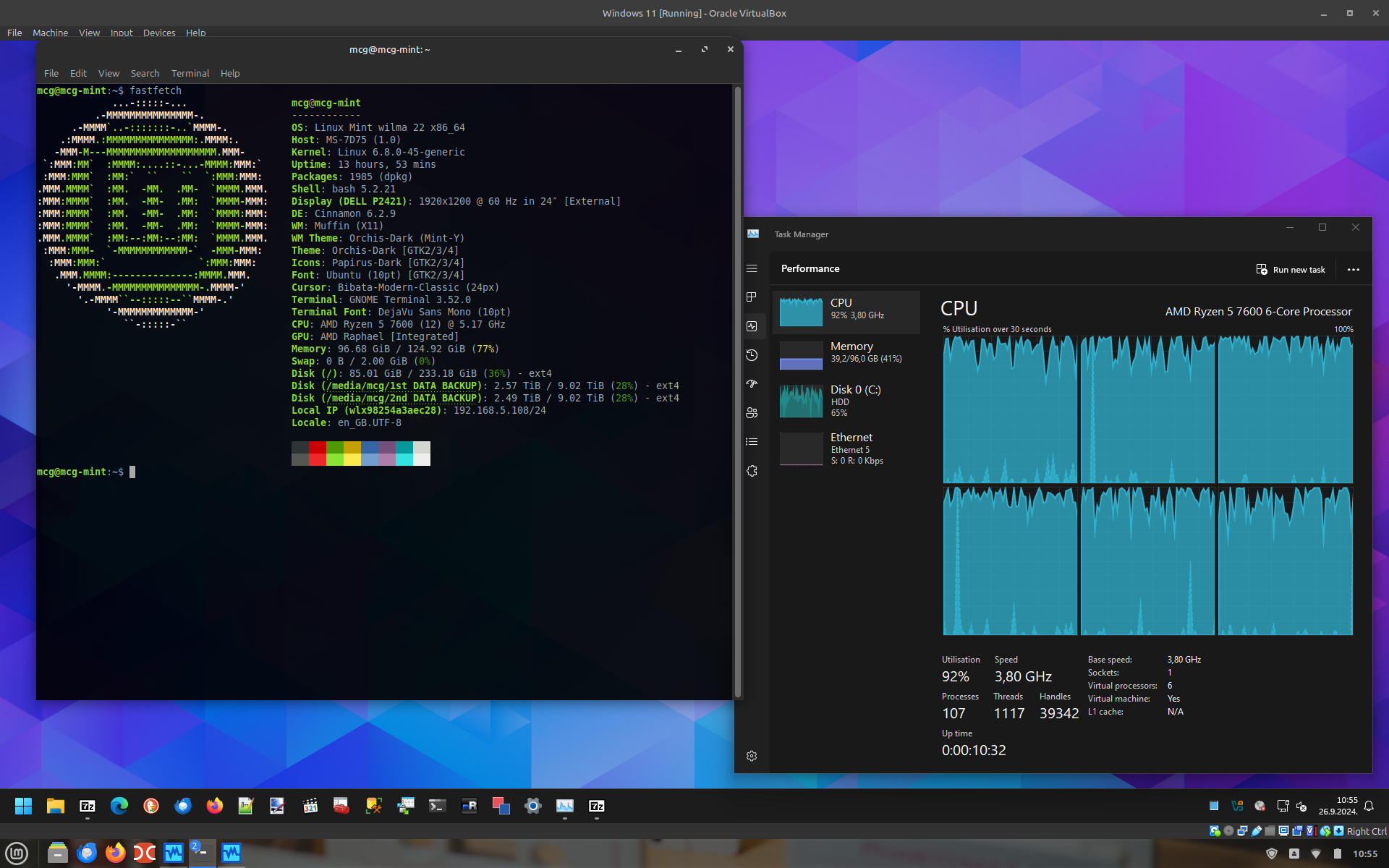Open Notepad++ style editor on Windows taskbar
The width and height of the screenshot is (1389, 868).
click(247, 806)
